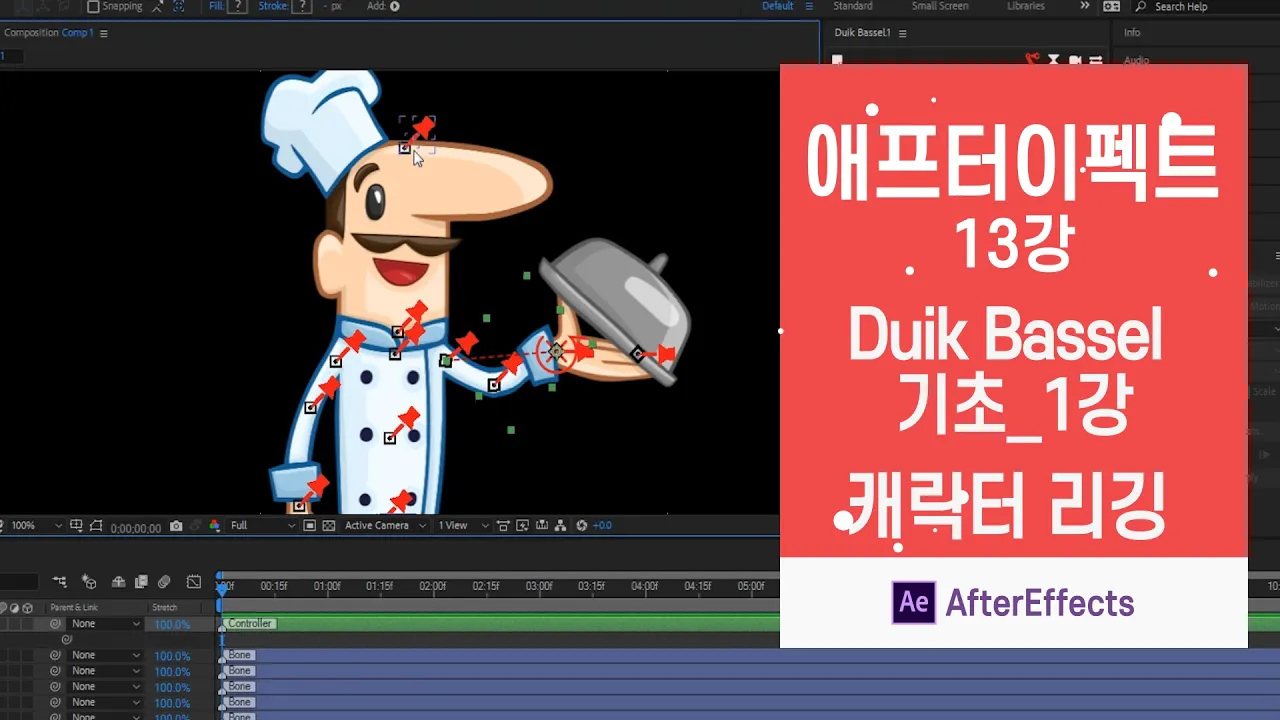Open the Composition panel menu icon
This screenshot has height=720, width=1280.
104,33
